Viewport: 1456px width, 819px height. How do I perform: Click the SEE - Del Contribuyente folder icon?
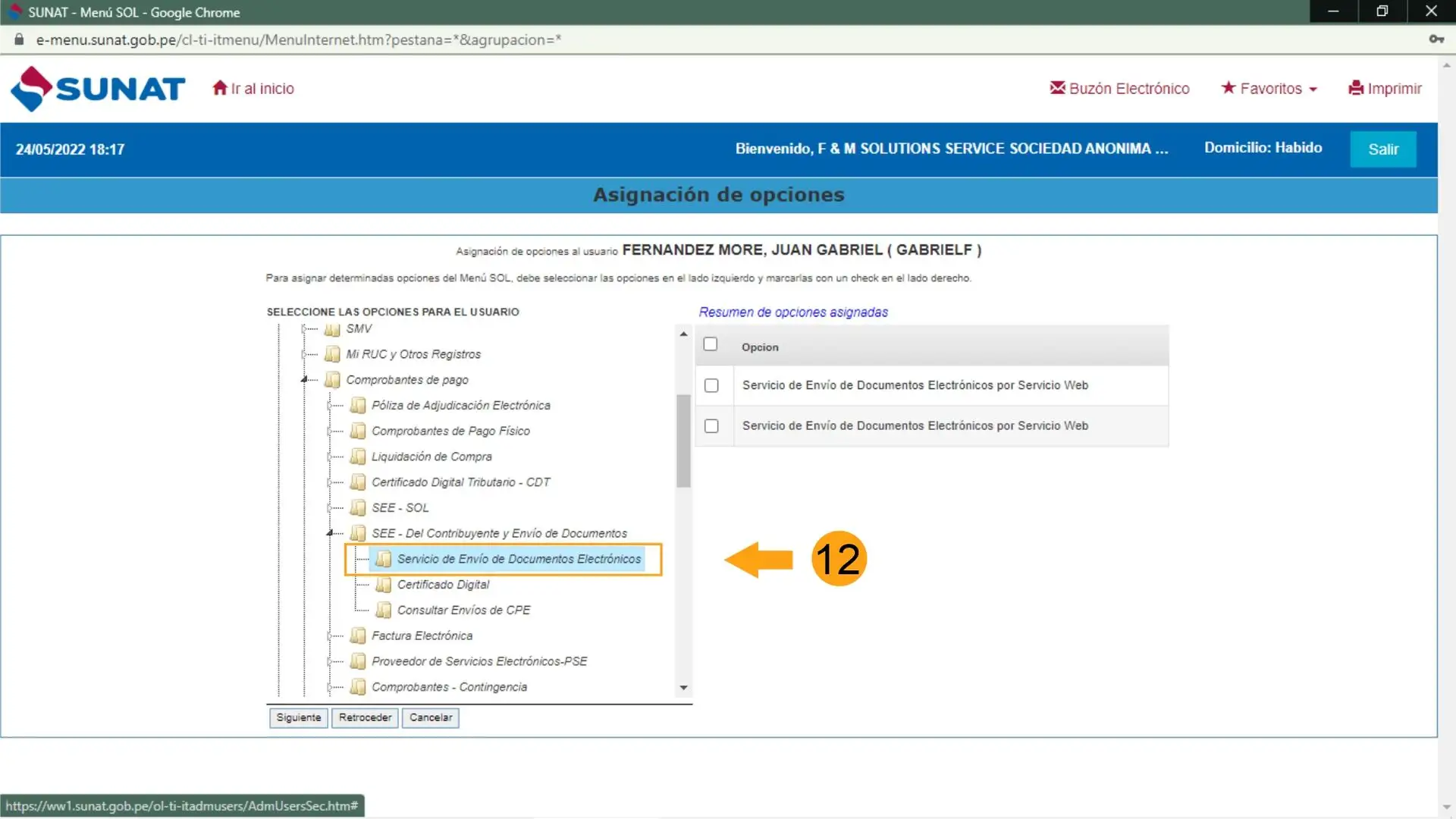(x=358, y=533)
